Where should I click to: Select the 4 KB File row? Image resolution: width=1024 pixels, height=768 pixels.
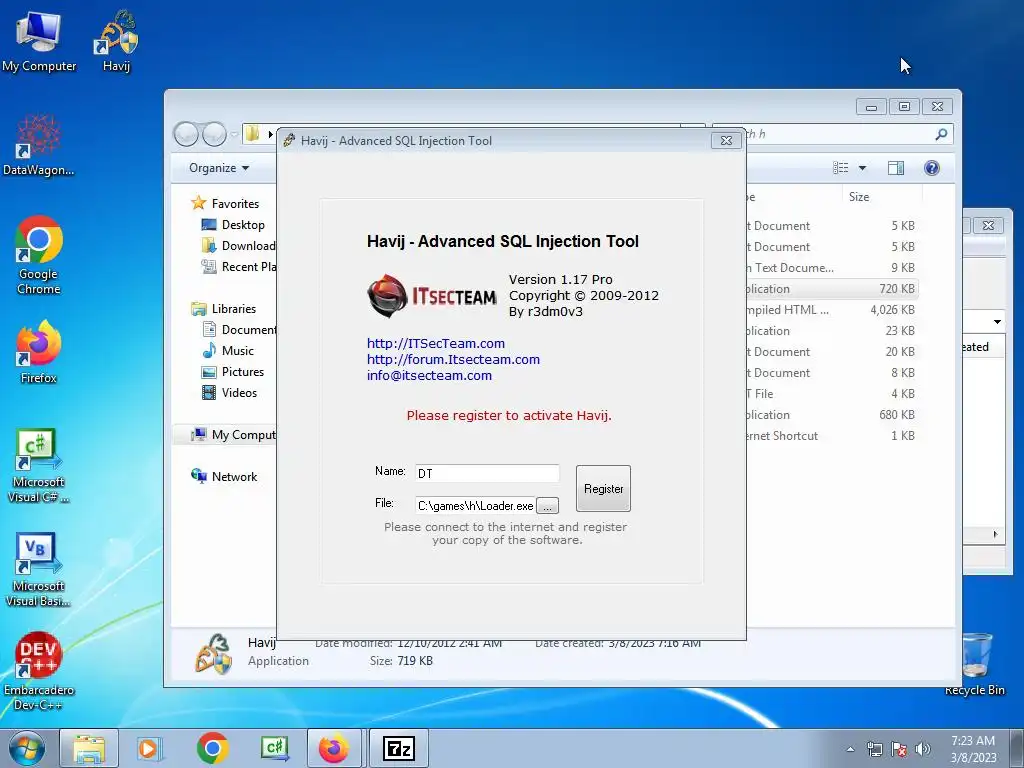click(832, 394)
